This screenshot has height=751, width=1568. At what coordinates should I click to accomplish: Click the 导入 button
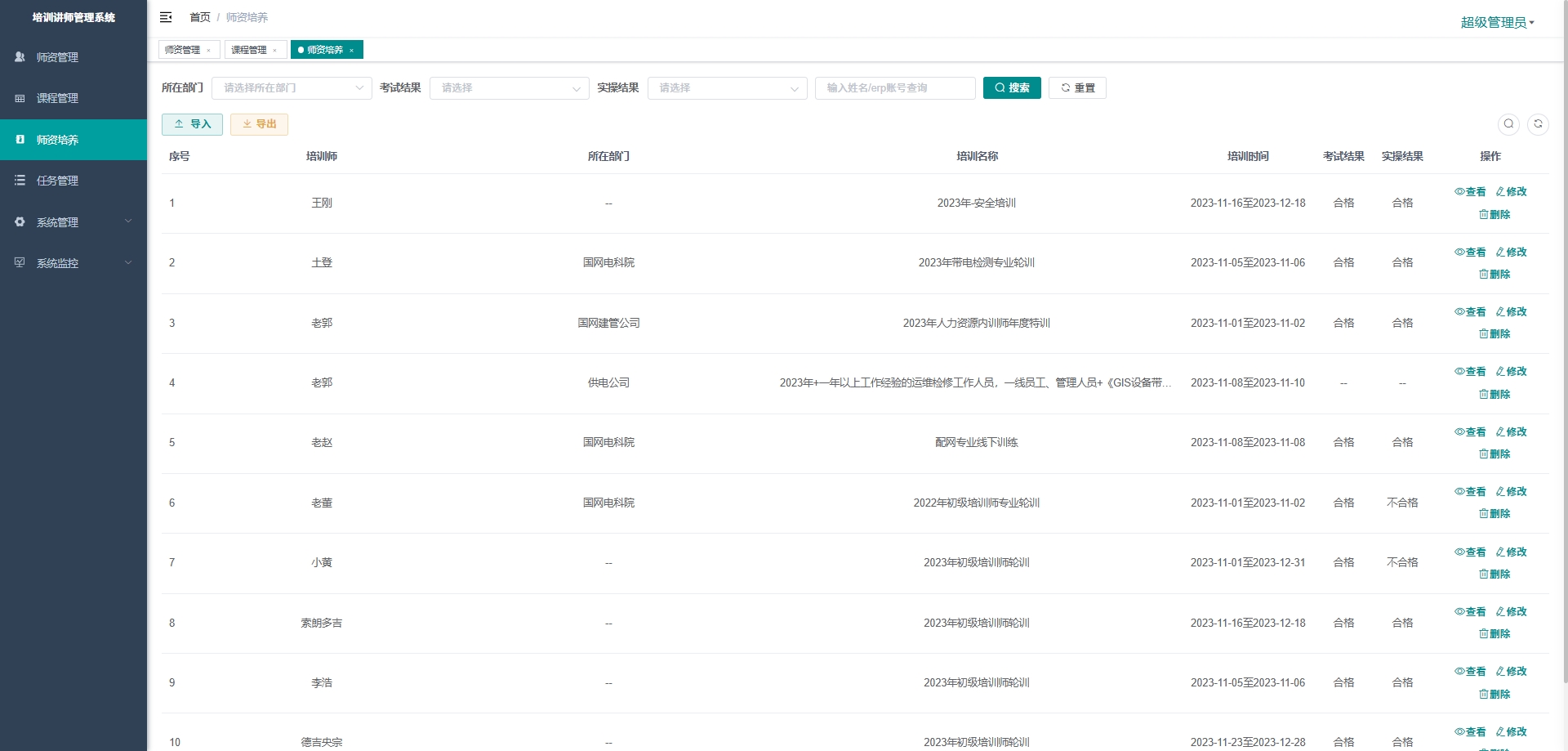point(192,124)
